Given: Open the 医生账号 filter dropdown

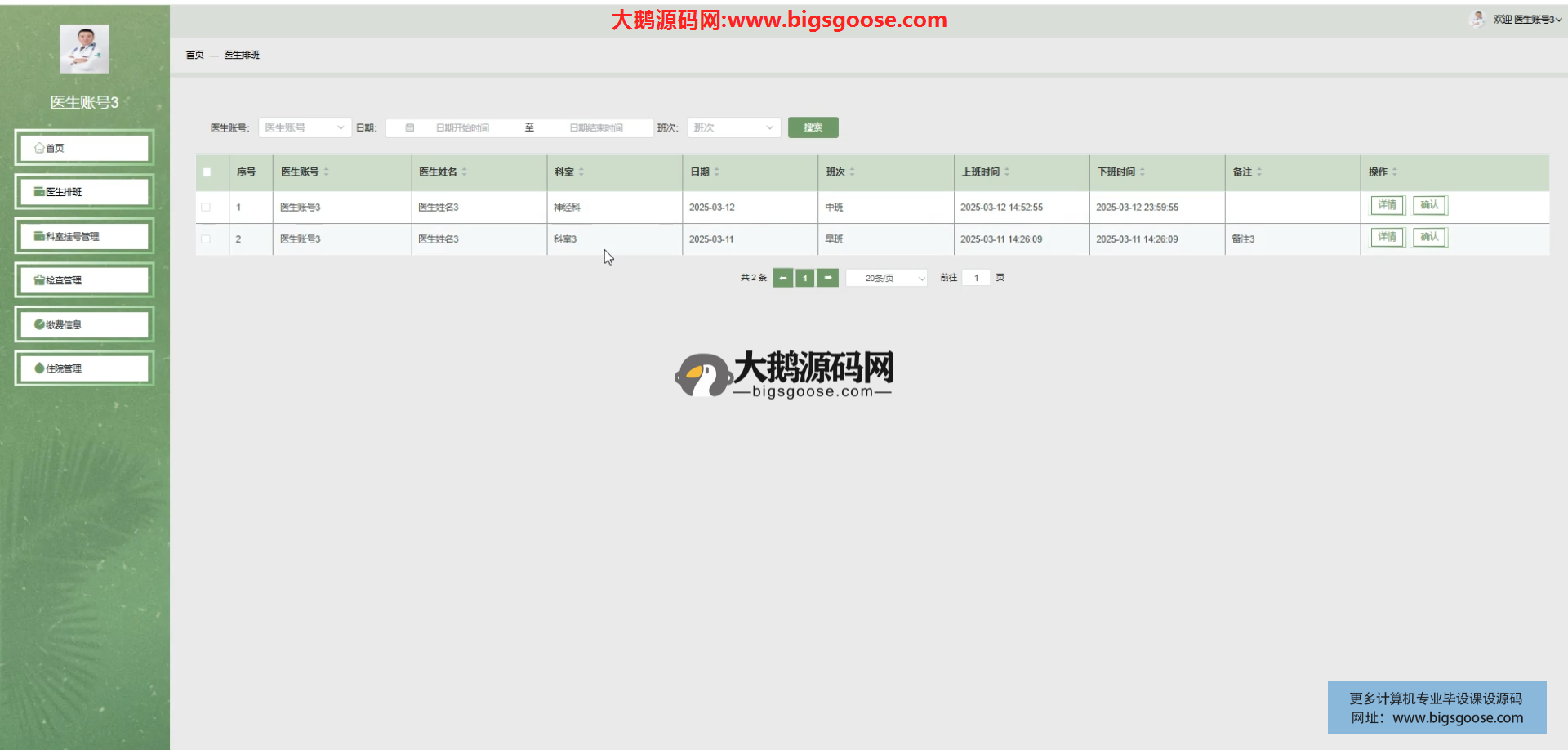Looking at the screenshot, I should tap(305, 127).
